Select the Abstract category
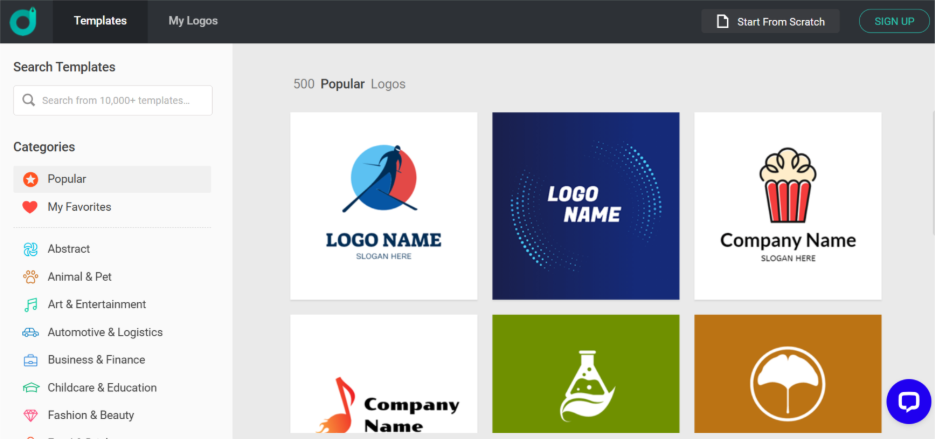The width and height of the screenshot is (936, 439). click(112, 249)
